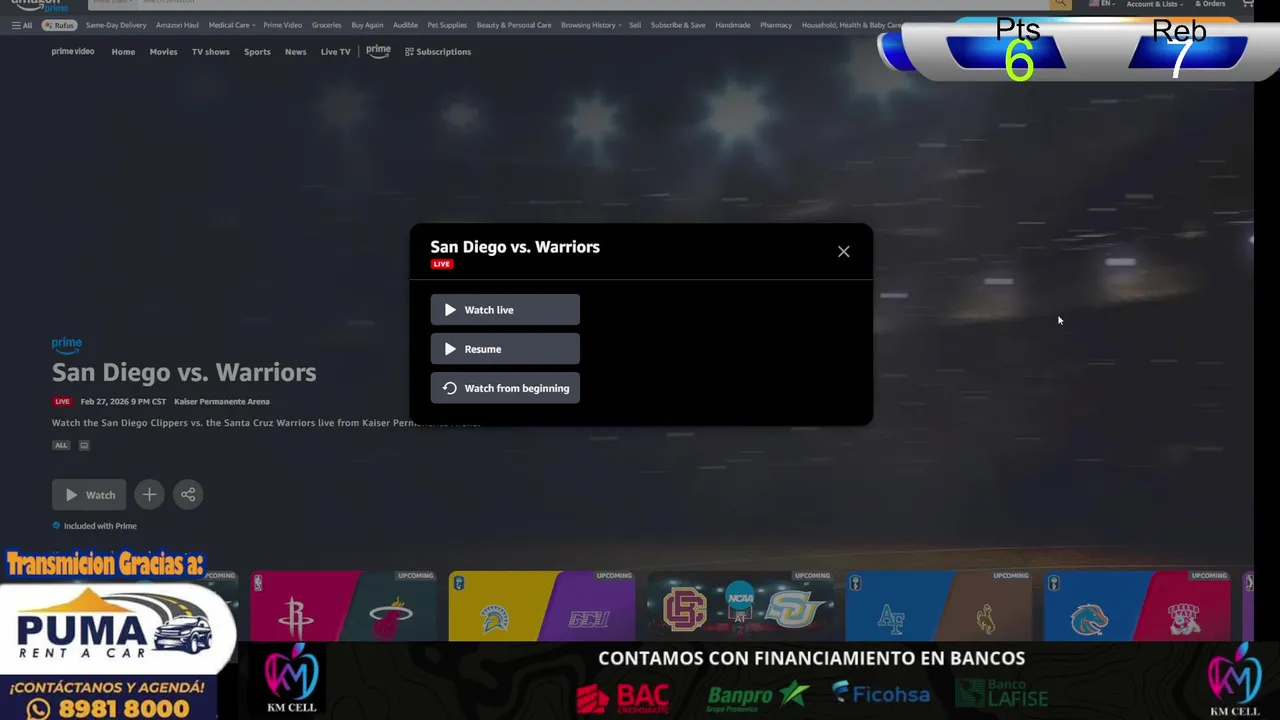Click the subtitles CC badge icon
The width and height of the screenshot is (1280, 720).
pos(84,445)
